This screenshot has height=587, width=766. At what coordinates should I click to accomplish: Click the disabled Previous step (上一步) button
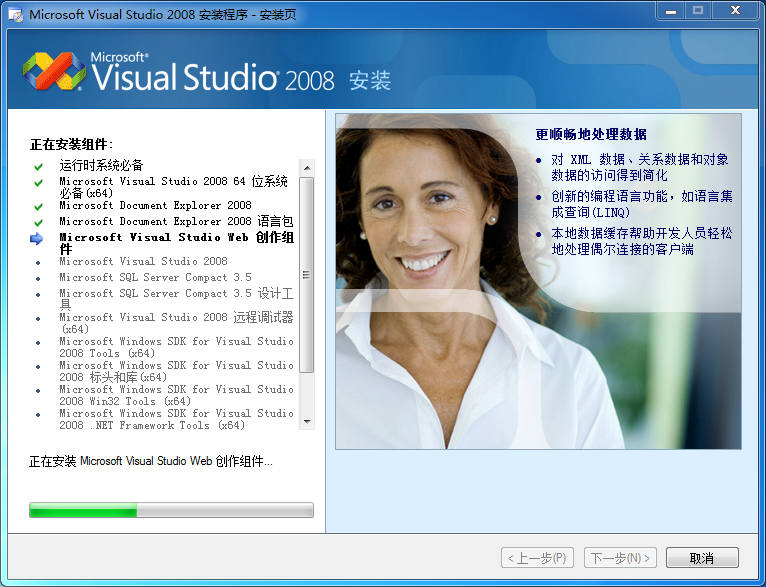point(537,558)
